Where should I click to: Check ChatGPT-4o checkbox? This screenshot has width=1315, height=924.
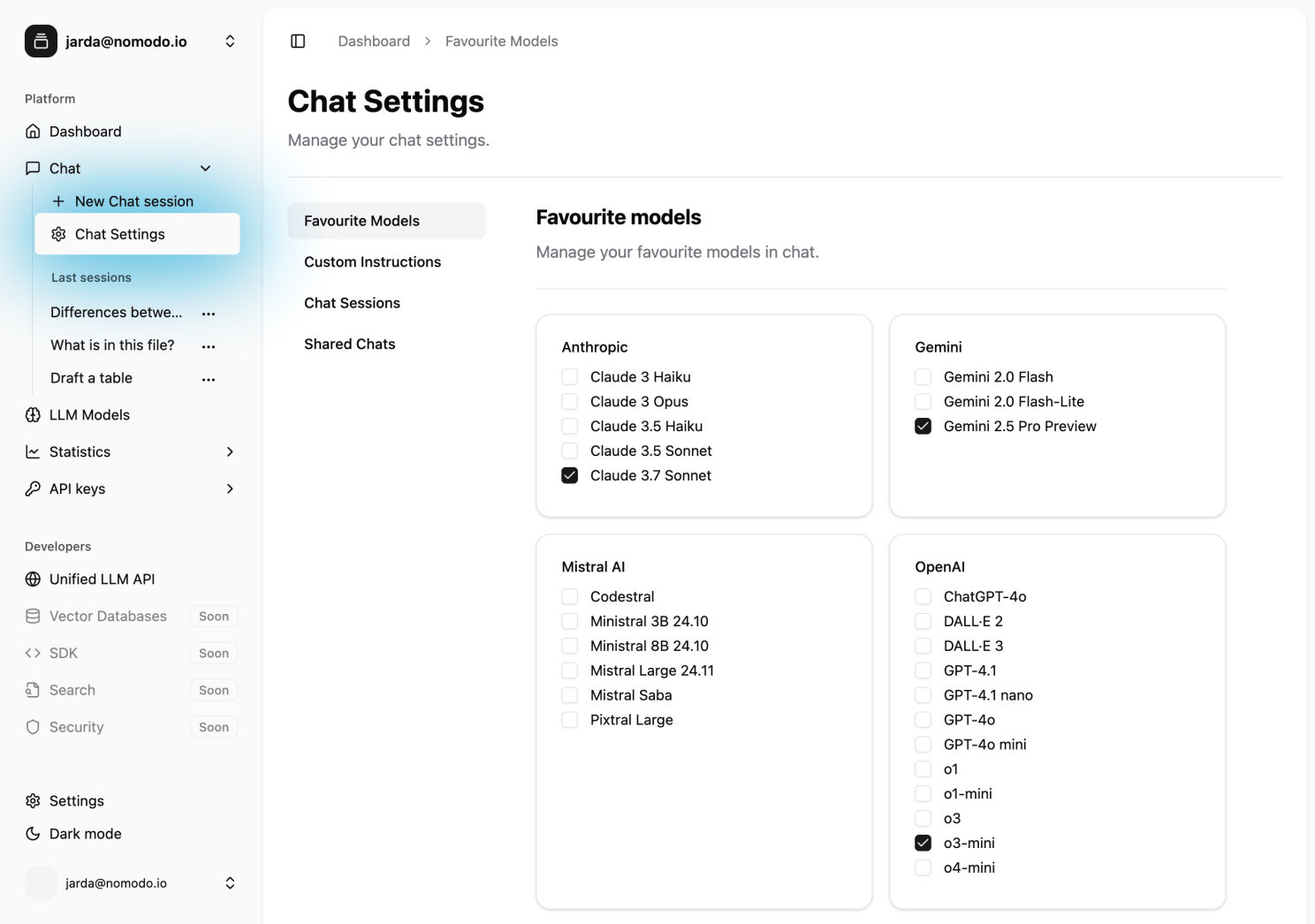(x=924, y=597)
